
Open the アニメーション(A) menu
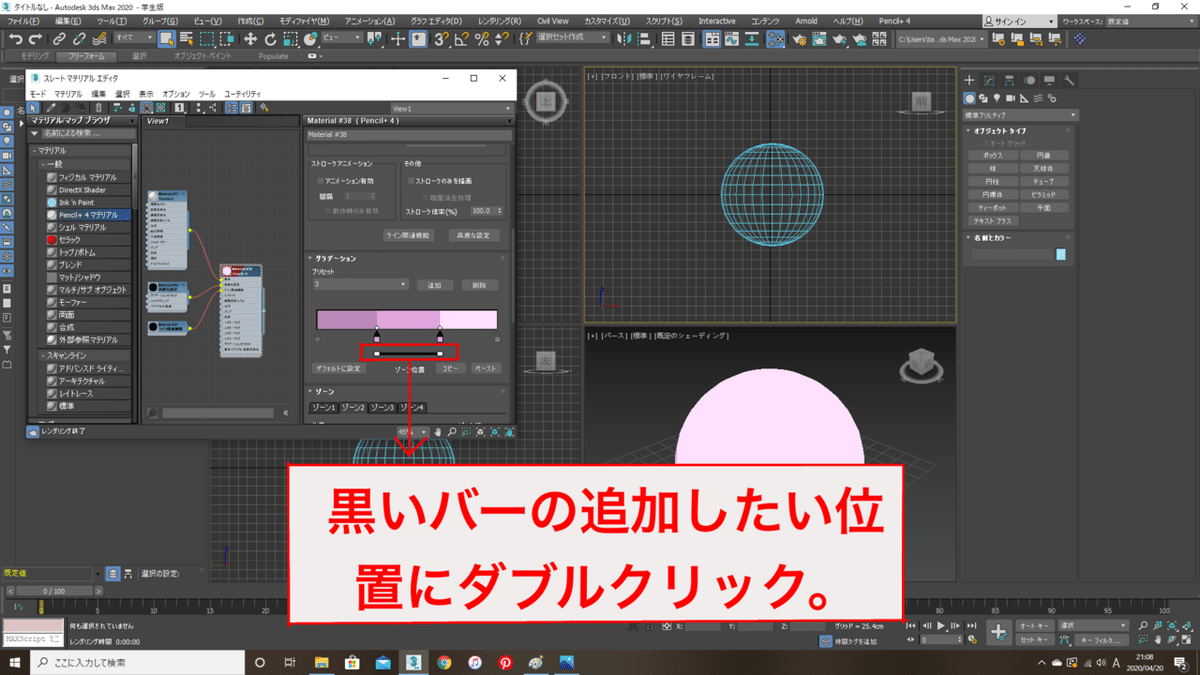[x=370, y=21]
